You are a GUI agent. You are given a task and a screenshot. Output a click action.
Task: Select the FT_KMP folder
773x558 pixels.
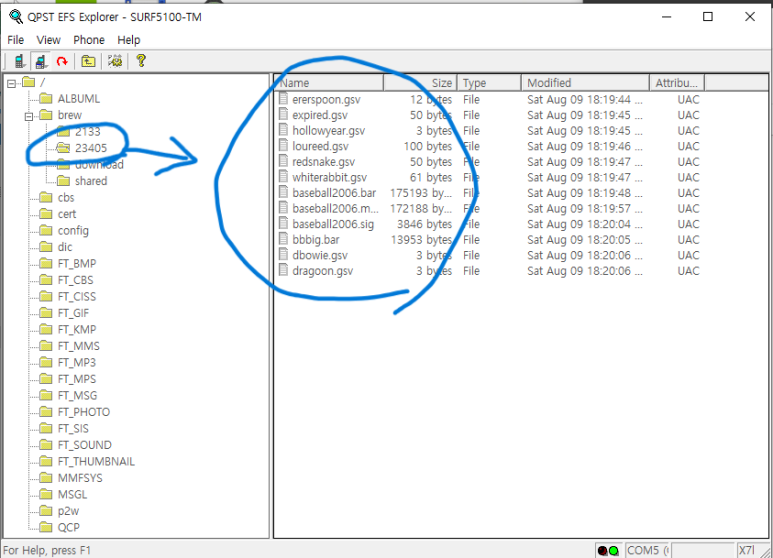(x=77, y=329)
